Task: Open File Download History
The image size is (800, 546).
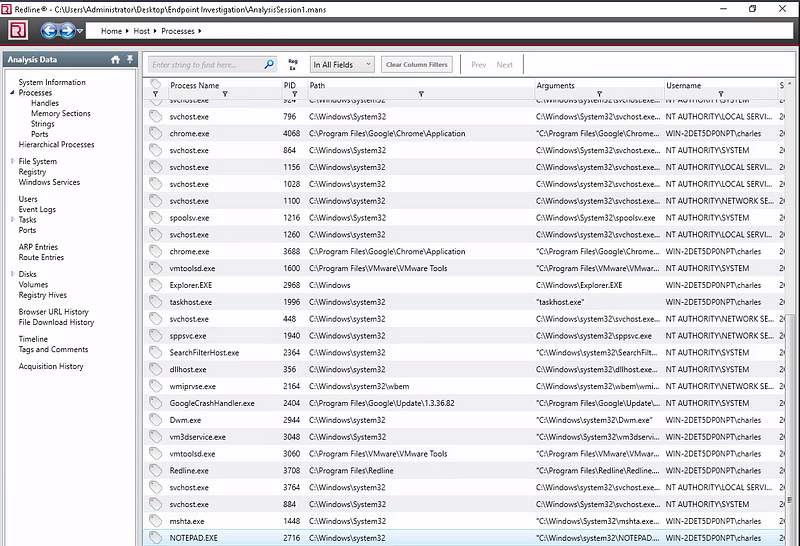Action: tap(57, 322)
